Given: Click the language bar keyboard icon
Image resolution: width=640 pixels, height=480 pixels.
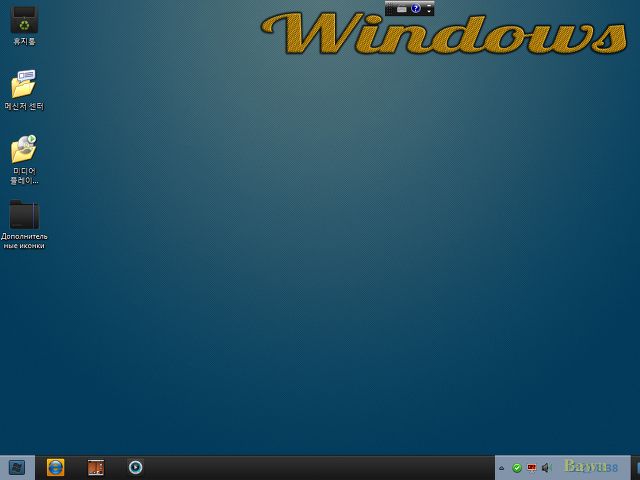Looking at the screenshot, I should (x=402, y=9).
